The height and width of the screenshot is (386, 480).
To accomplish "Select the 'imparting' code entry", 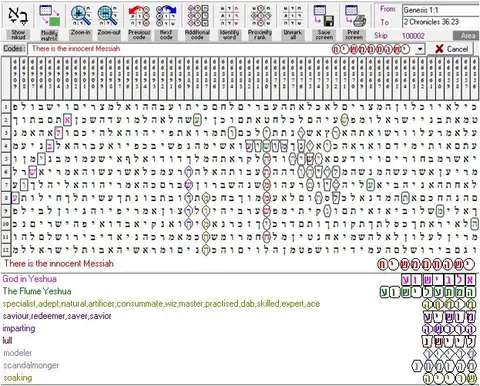I will point(19,328).
